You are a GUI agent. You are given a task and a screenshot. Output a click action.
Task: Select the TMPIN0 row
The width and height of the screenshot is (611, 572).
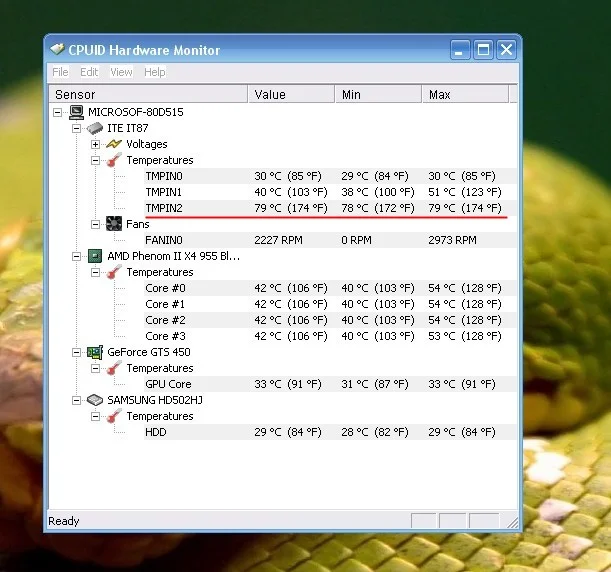click(330, 176)
